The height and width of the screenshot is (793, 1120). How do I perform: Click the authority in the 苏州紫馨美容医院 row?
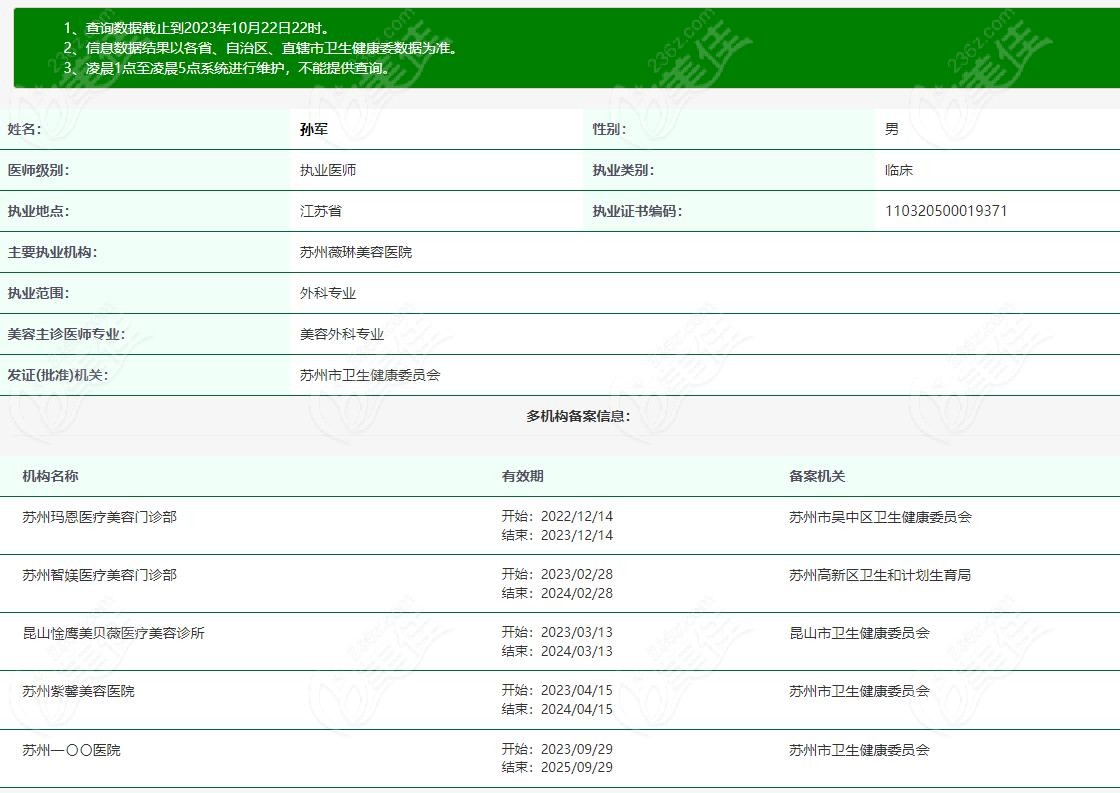859,691
